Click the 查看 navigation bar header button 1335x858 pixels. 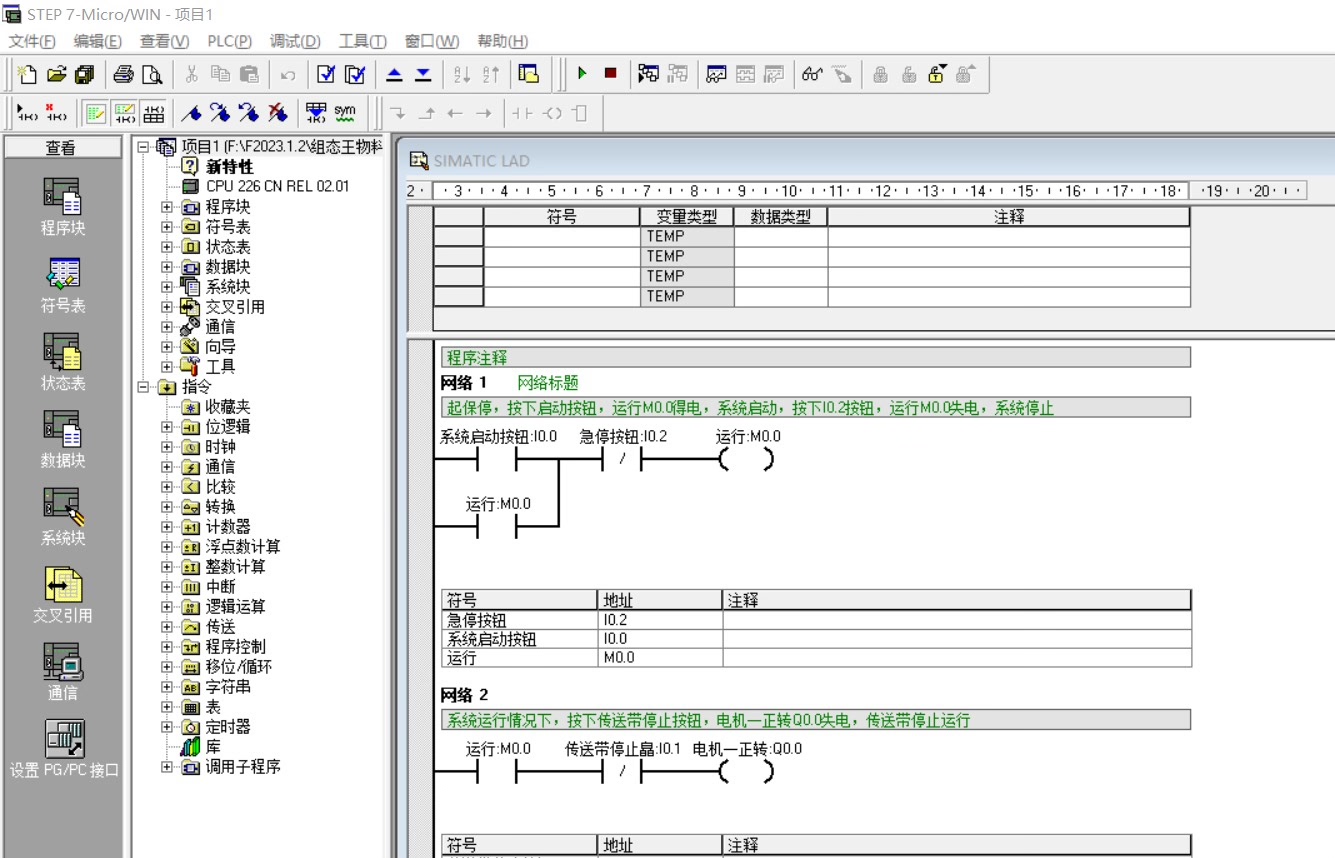[61, 147]
